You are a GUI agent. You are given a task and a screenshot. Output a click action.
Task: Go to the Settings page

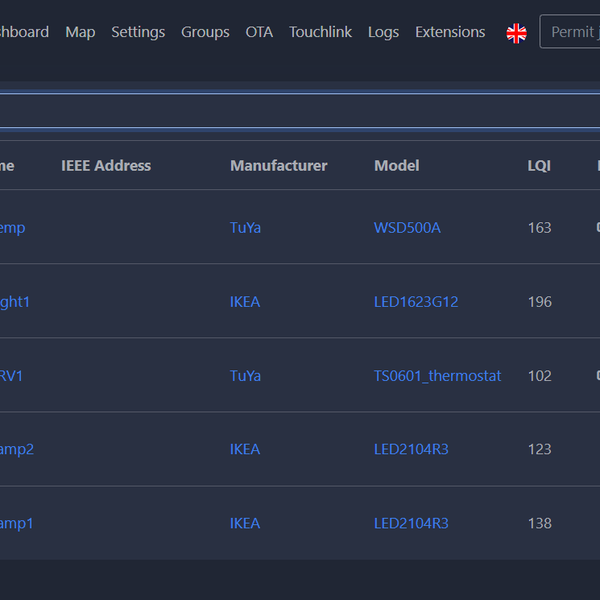coord(138,32)
